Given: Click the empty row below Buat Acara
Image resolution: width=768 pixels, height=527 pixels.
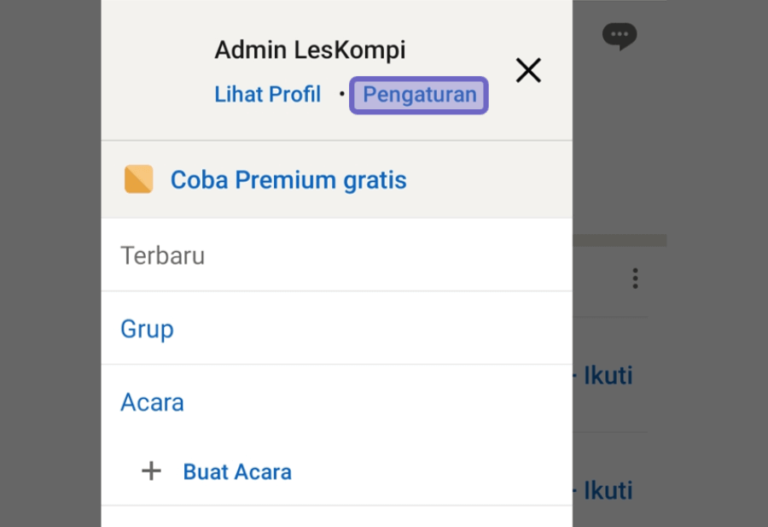Looking at the screenshot, I should tap(336, 517).
